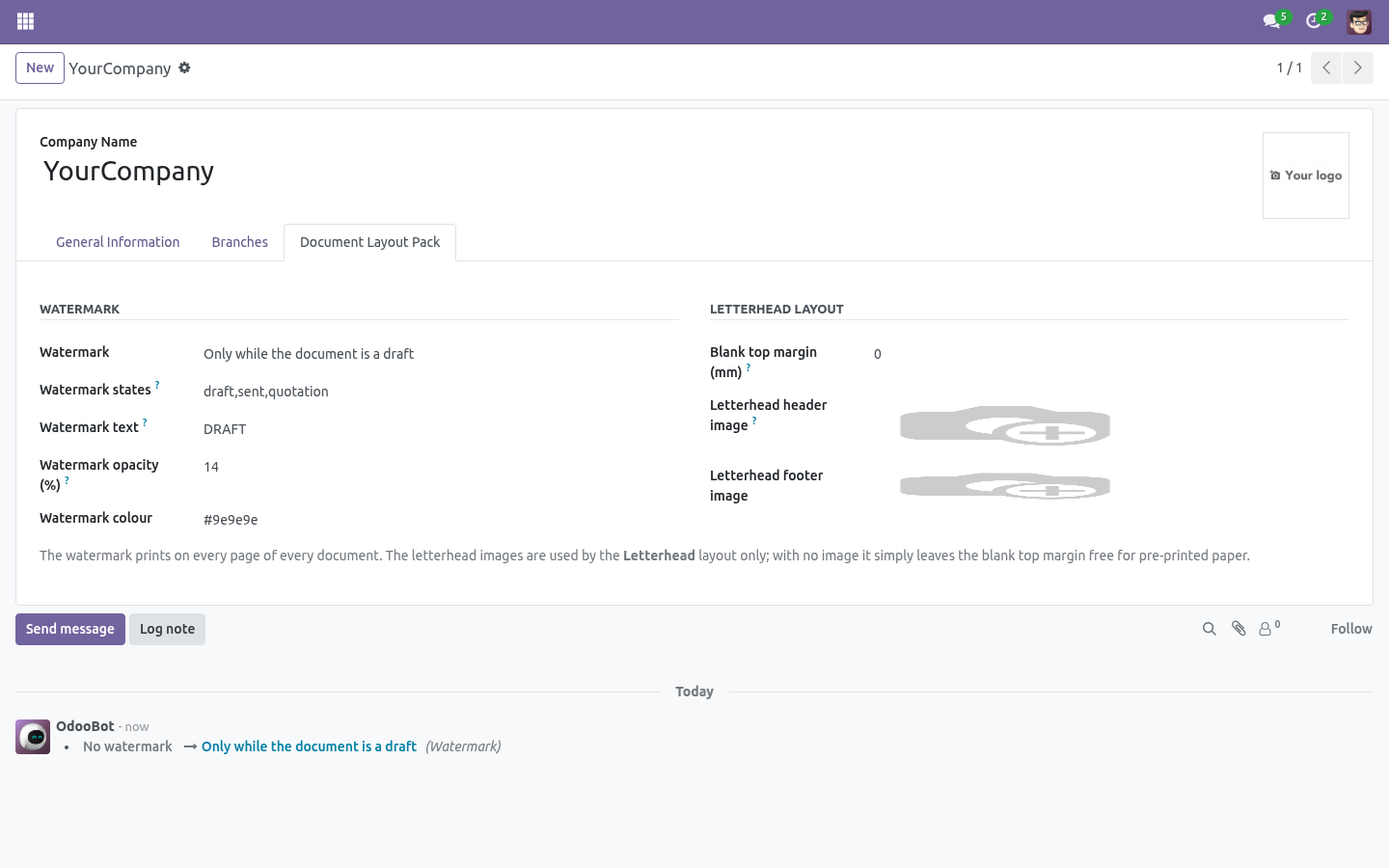
Task: Go to the next record arrow
Action: tap(1358, 68)
